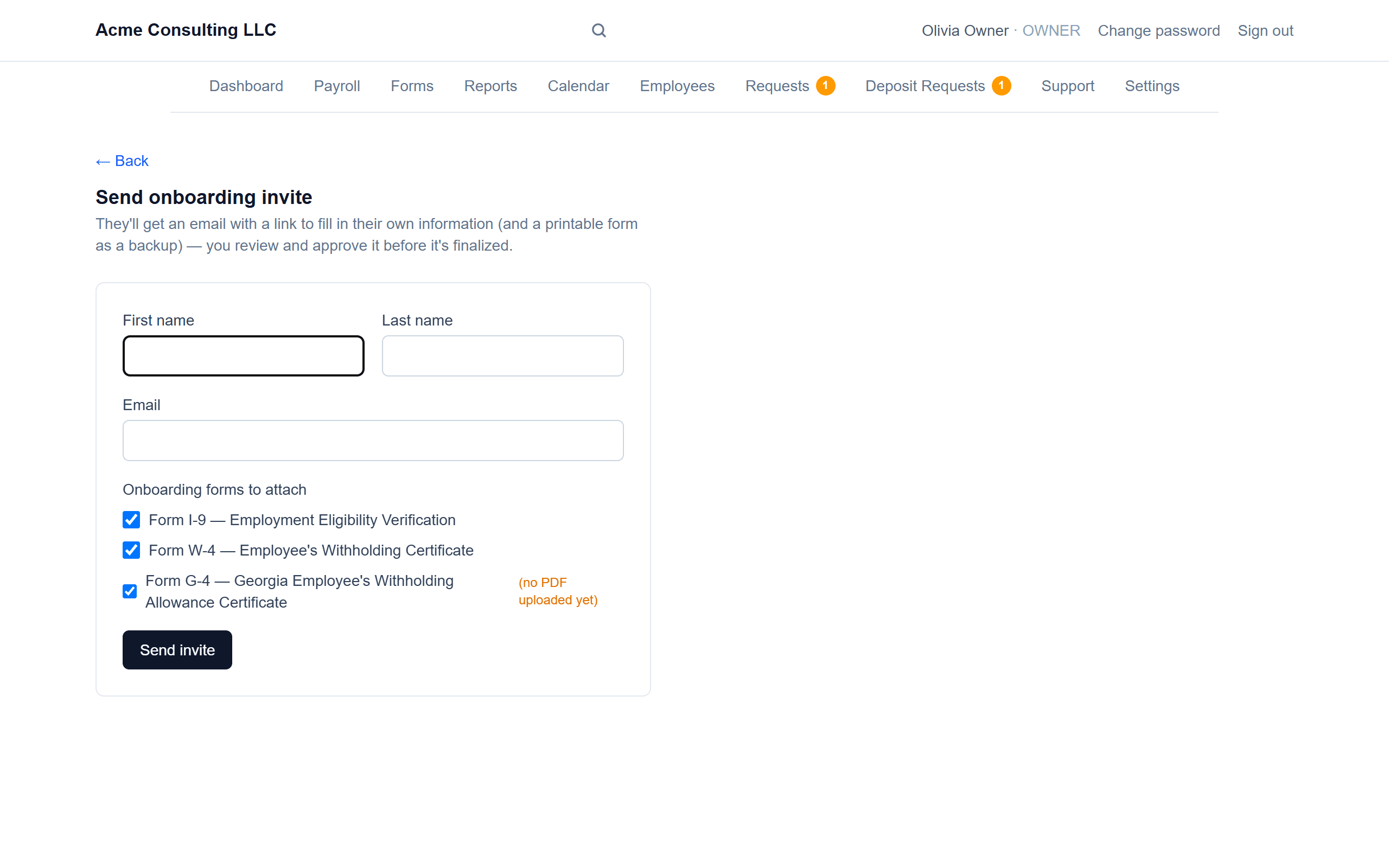Viewport: 1389px width, 868px height.
Task: Go to the Payroll tab
Action: pyautogui.click(x=337, y=86)
